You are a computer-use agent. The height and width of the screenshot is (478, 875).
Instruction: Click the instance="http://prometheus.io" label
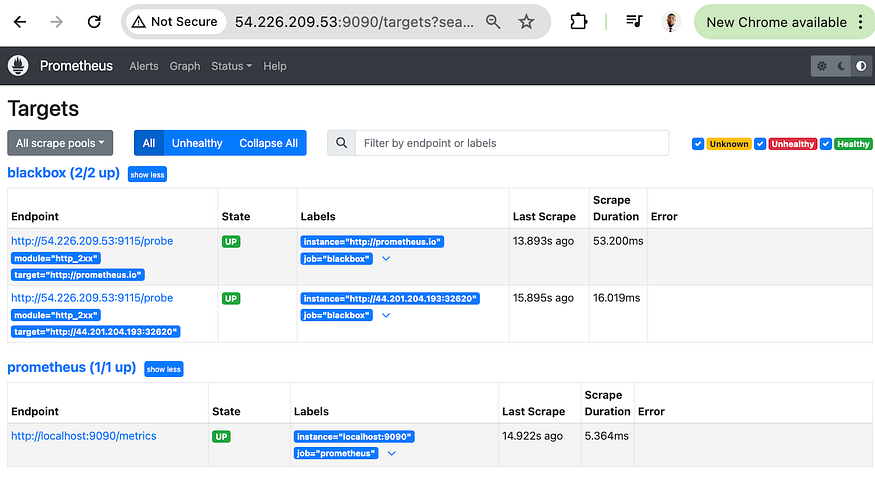[372, 242]
